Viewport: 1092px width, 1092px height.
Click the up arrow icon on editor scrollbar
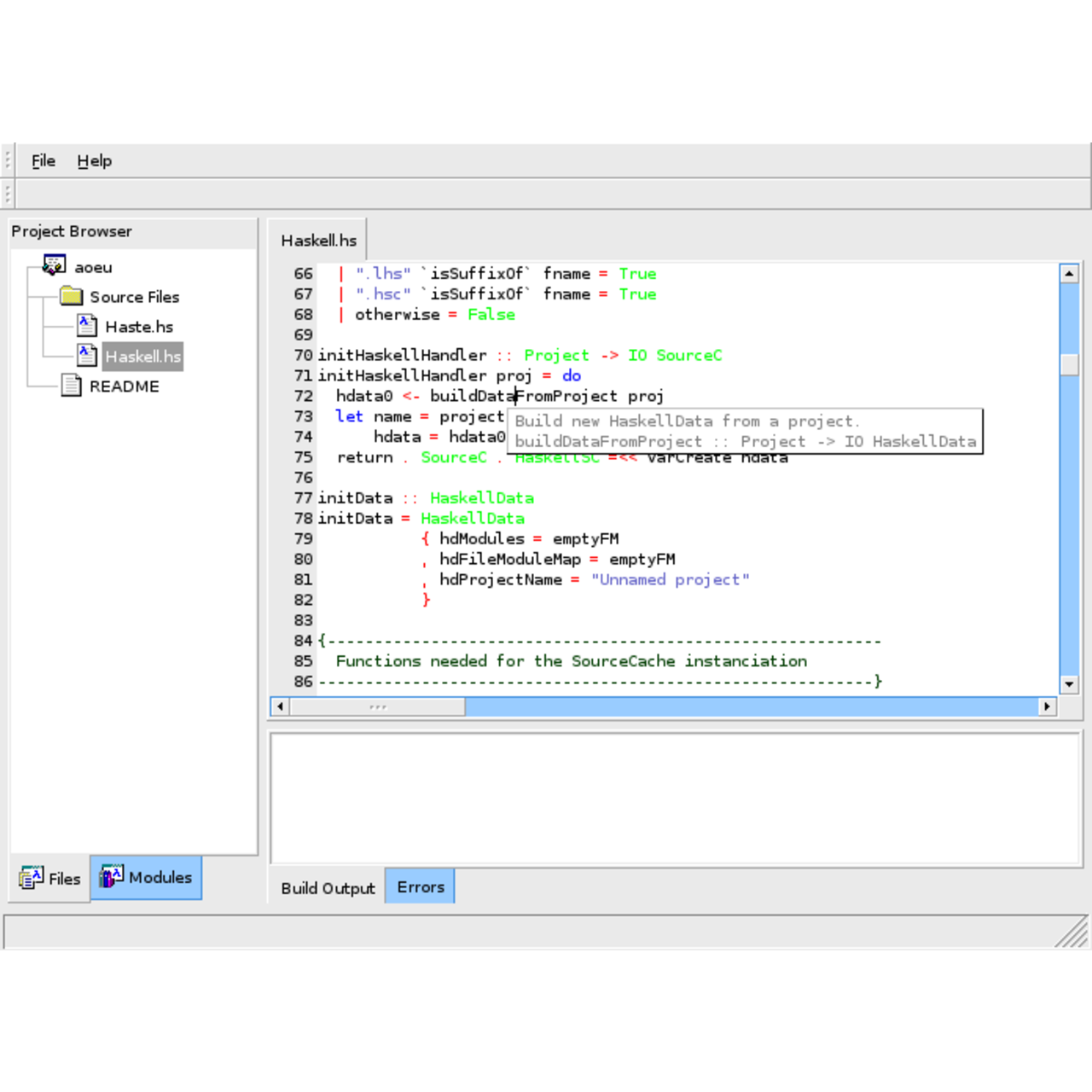coord(1070,273)
